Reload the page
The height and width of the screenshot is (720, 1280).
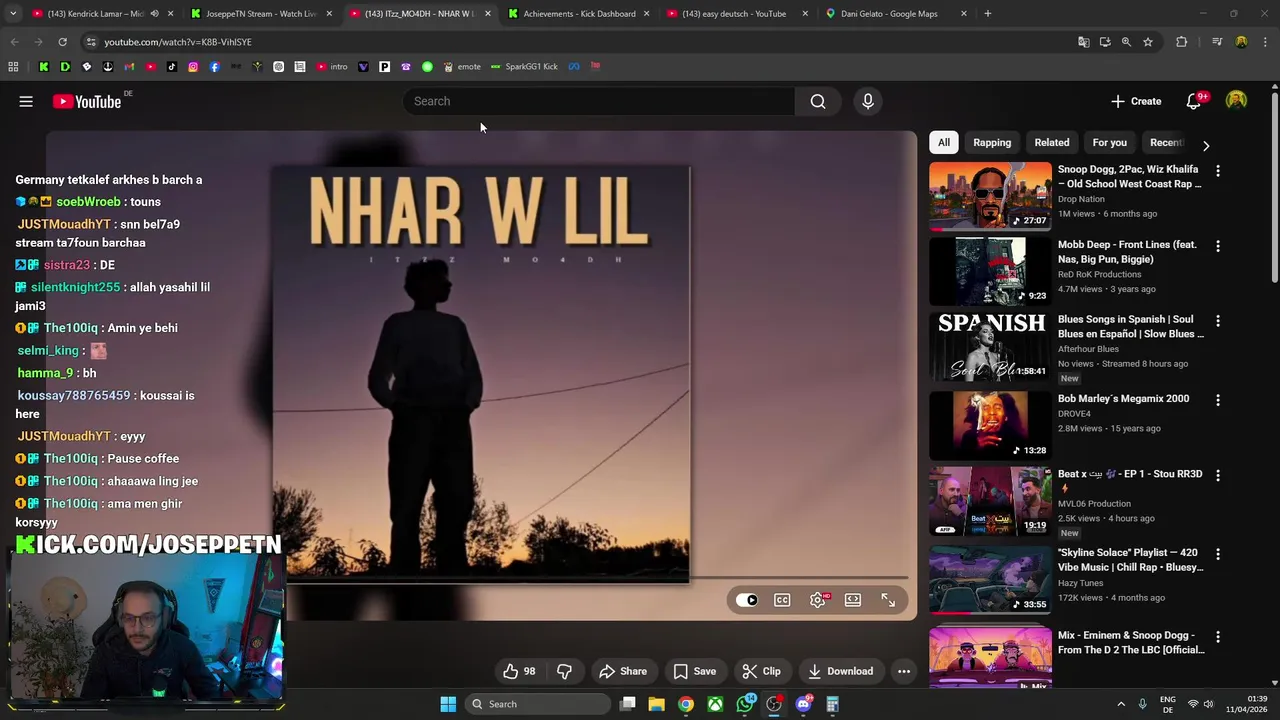click(62, 42)
